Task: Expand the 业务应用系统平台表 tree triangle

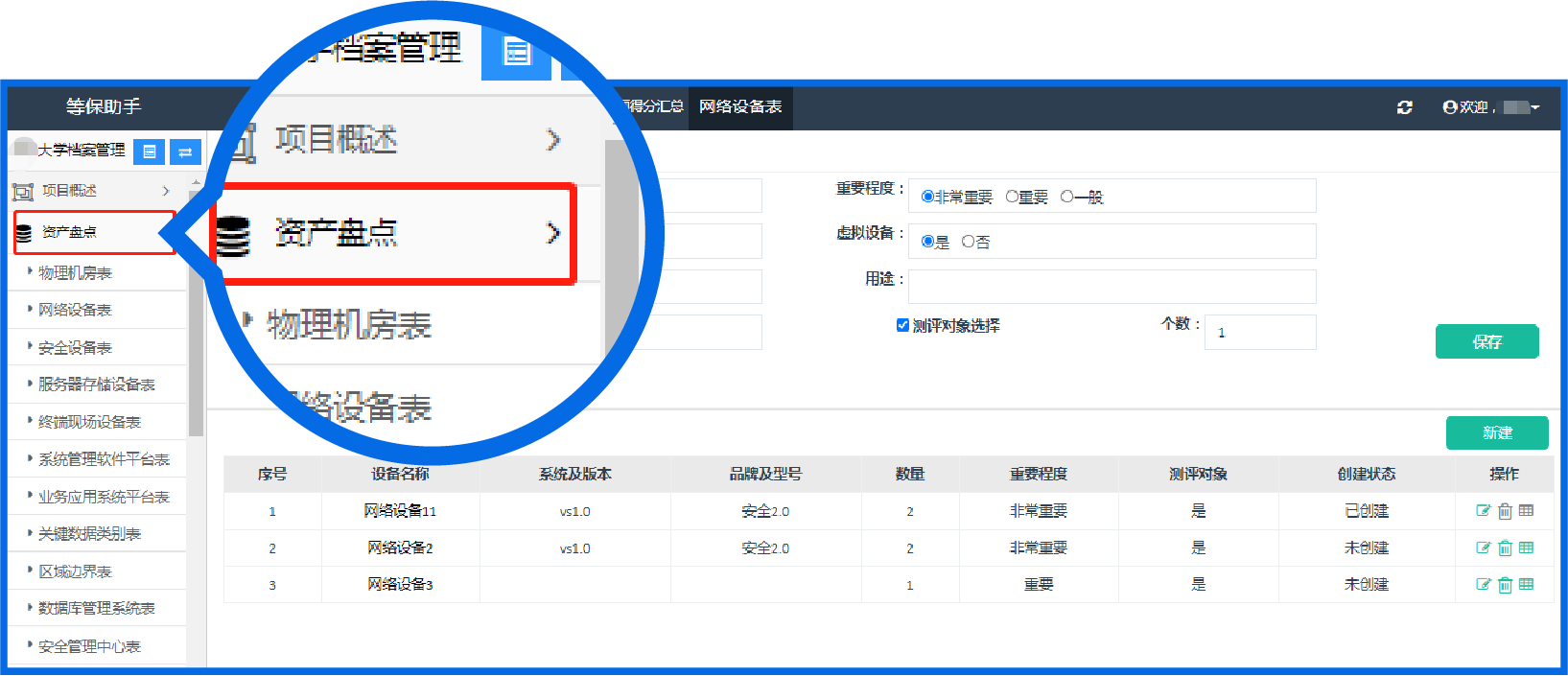Action: coord(30,495)
